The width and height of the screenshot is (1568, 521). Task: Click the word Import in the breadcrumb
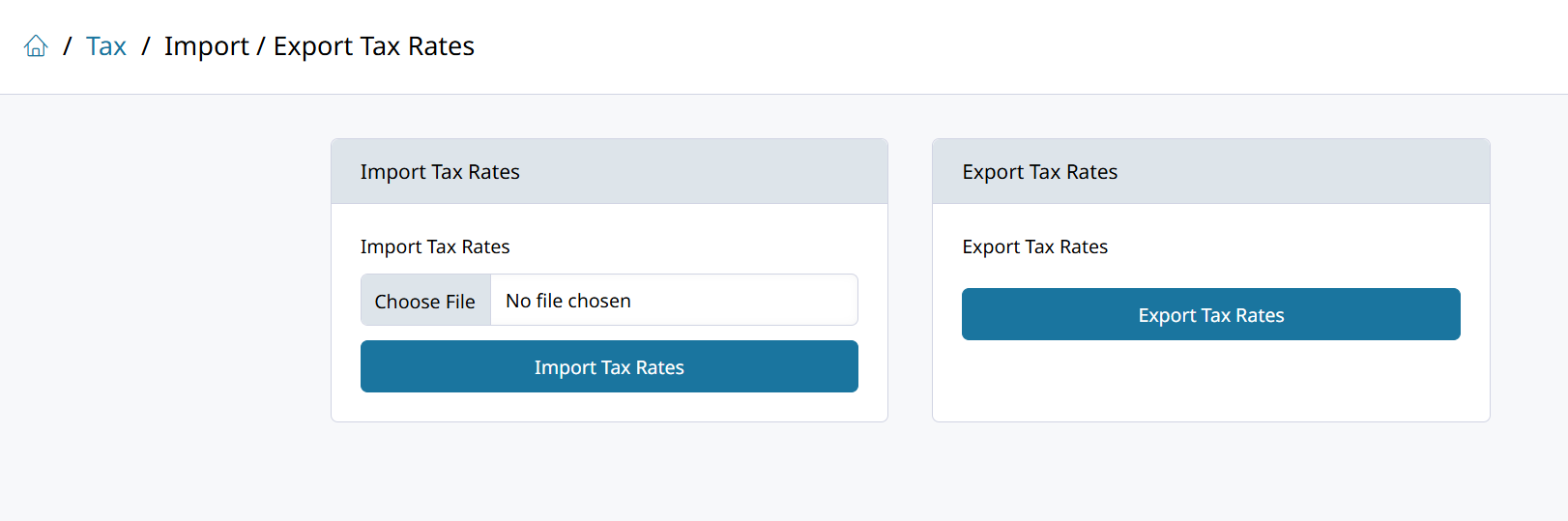pos(207,47)
